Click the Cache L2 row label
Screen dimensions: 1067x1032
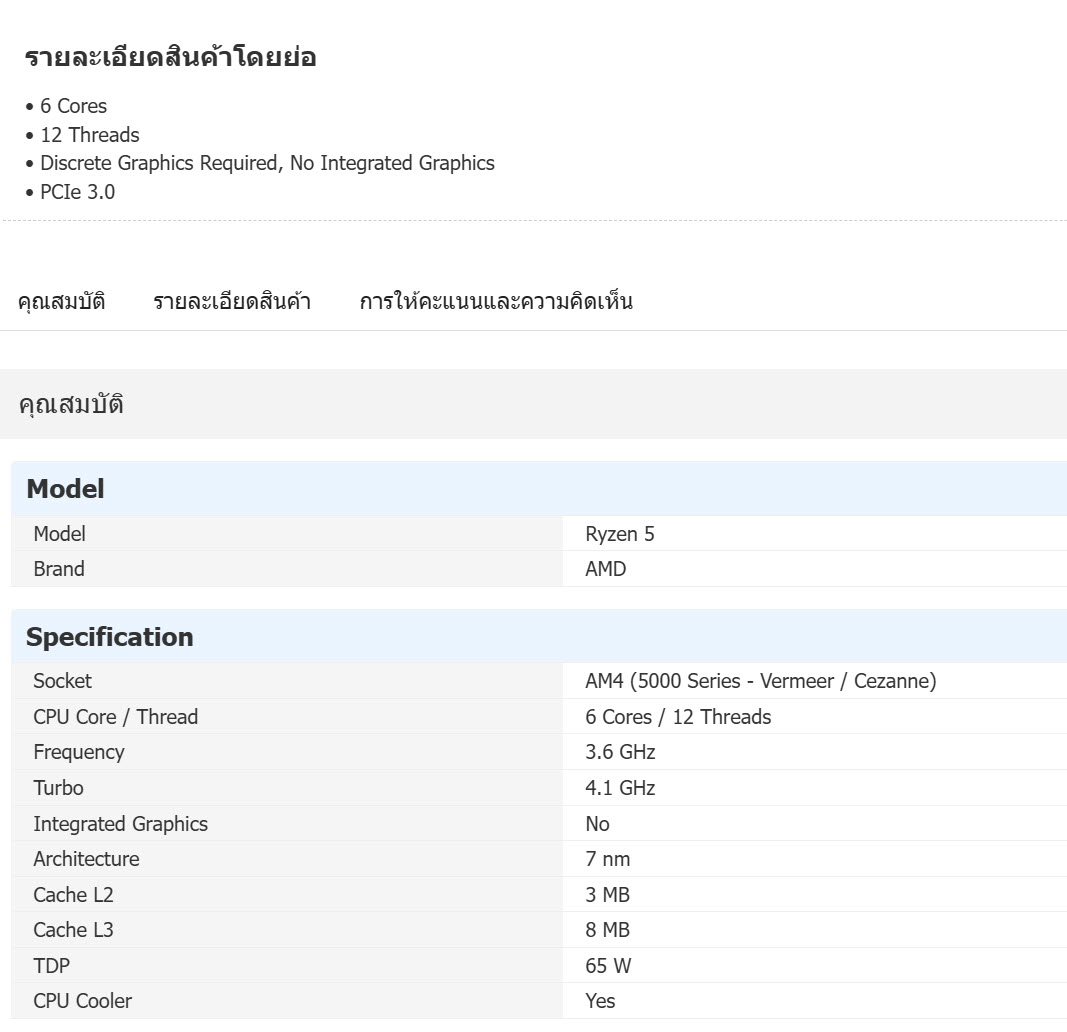[73, 895]
